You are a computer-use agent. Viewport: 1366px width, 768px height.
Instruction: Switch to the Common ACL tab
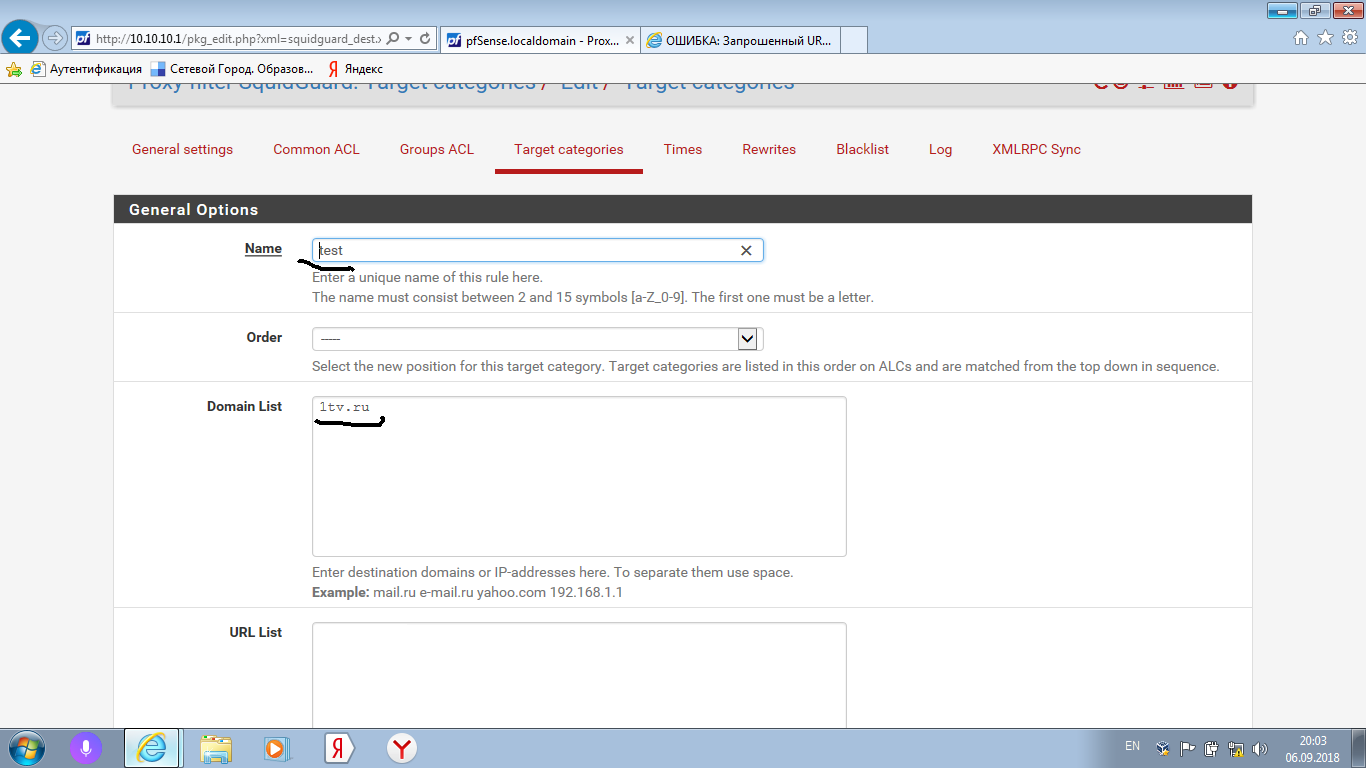click(x=316, y=149)
